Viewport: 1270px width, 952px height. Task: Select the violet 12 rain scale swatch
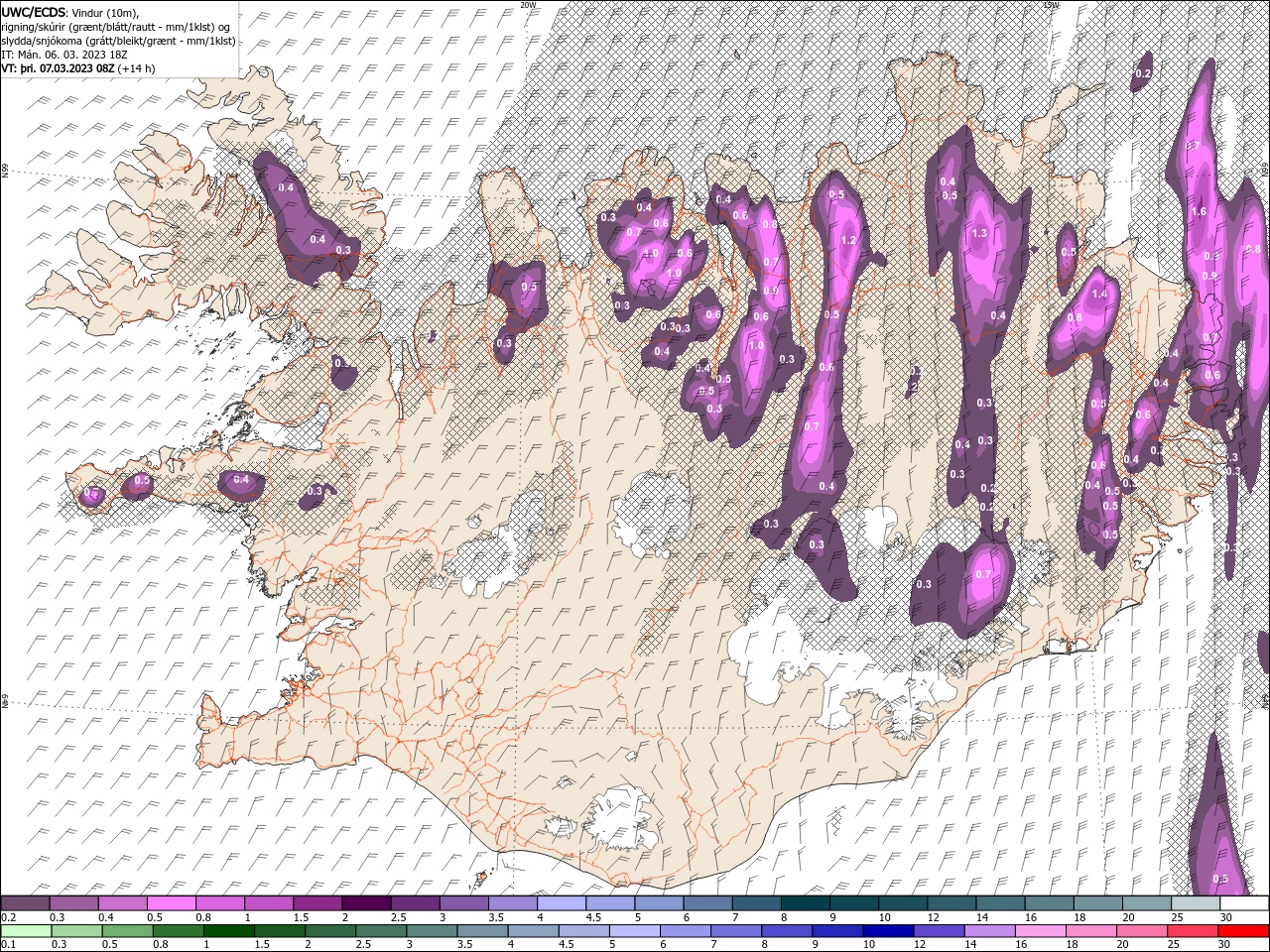click(939, 931)
